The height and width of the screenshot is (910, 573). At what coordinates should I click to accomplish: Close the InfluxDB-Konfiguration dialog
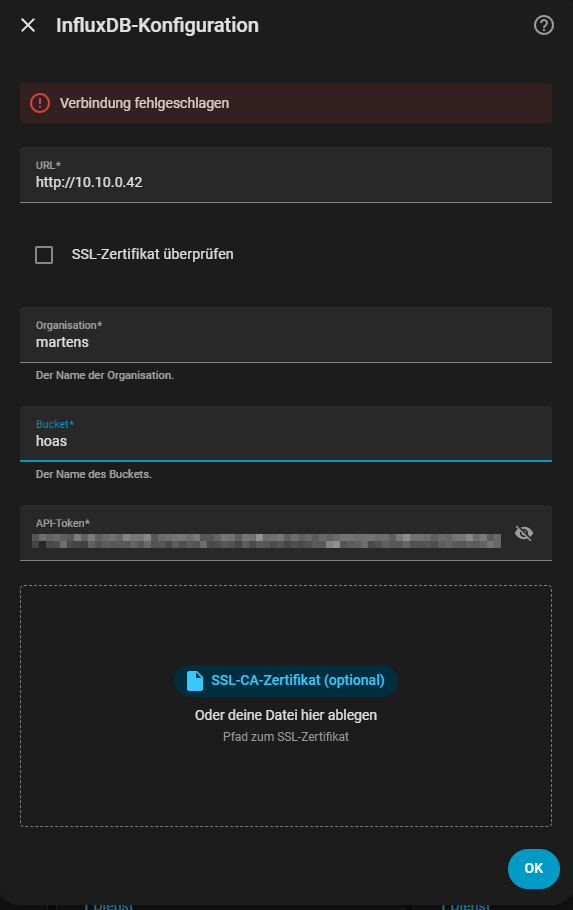(x=28, y=25)
